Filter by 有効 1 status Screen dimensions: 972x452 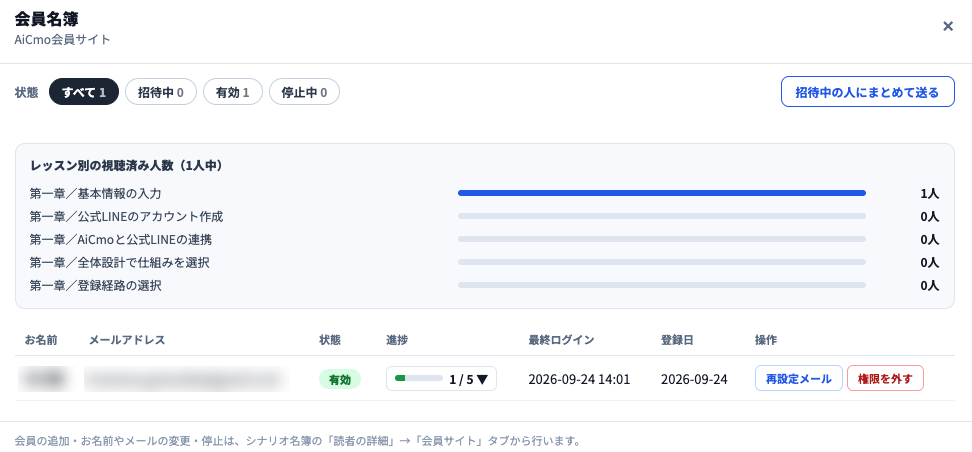click(x=232, y=92)
